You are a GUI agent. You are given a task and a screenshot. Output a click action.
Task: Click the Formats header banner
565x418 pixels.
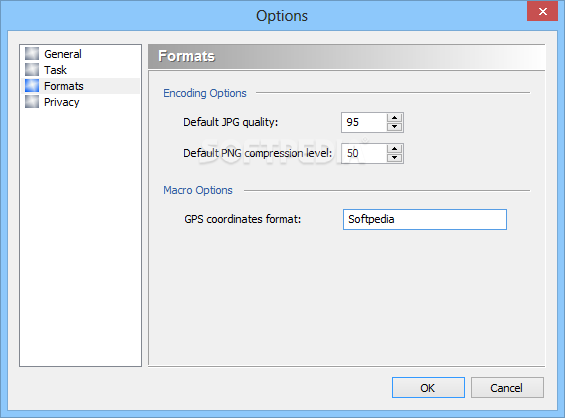point(346,57)
